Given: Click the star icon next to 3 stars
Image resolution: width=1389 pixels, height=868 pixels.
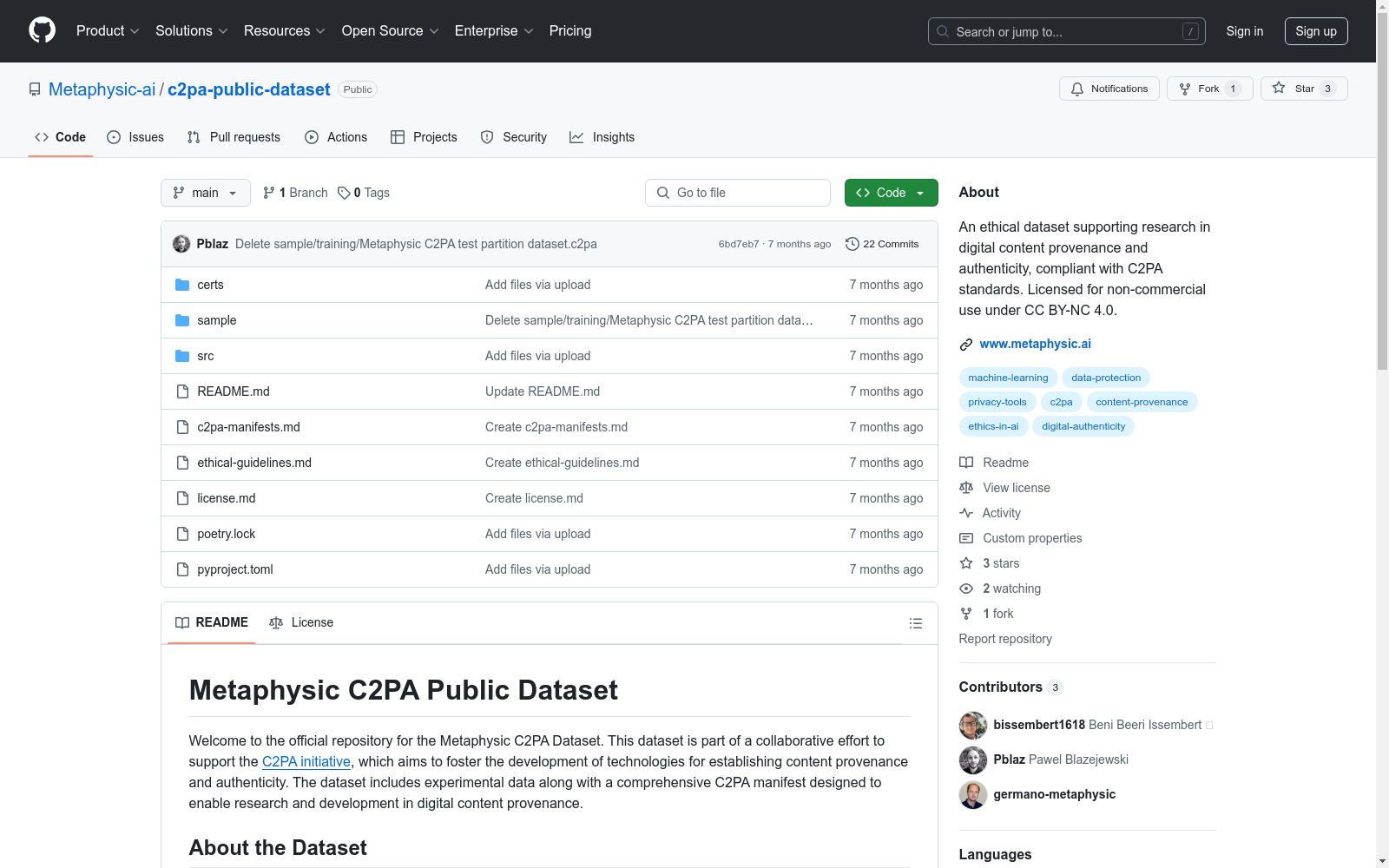Looking at the screenshot, I should click(x=966, y=563).
